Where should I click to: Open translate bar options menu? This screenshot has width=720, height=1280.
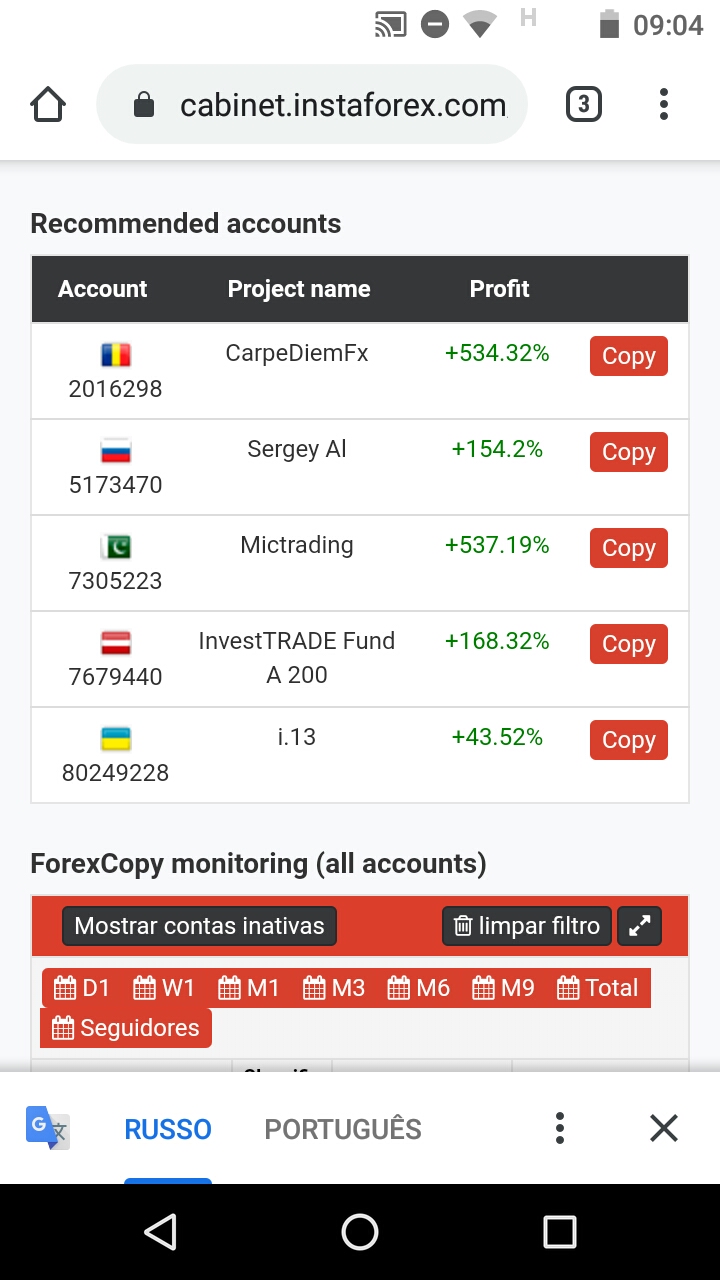pos(560,1129)
